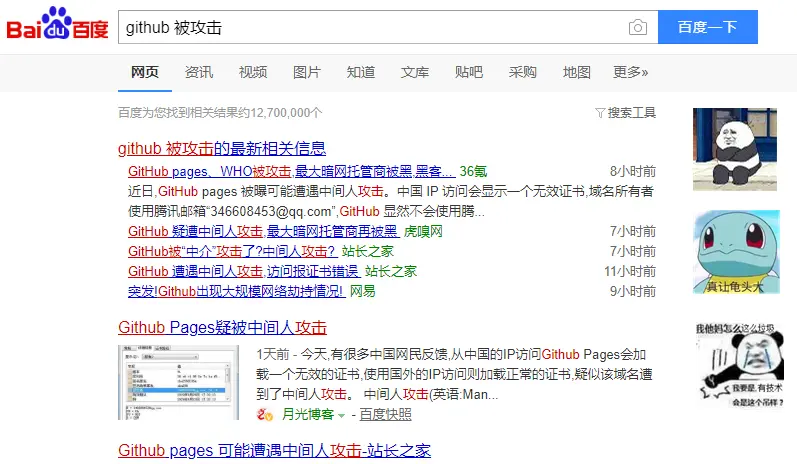Image resolution: width=797 pixels, height=464 pixels.
Task: Go to the 贴吧 tab
Action: (469, 72)
